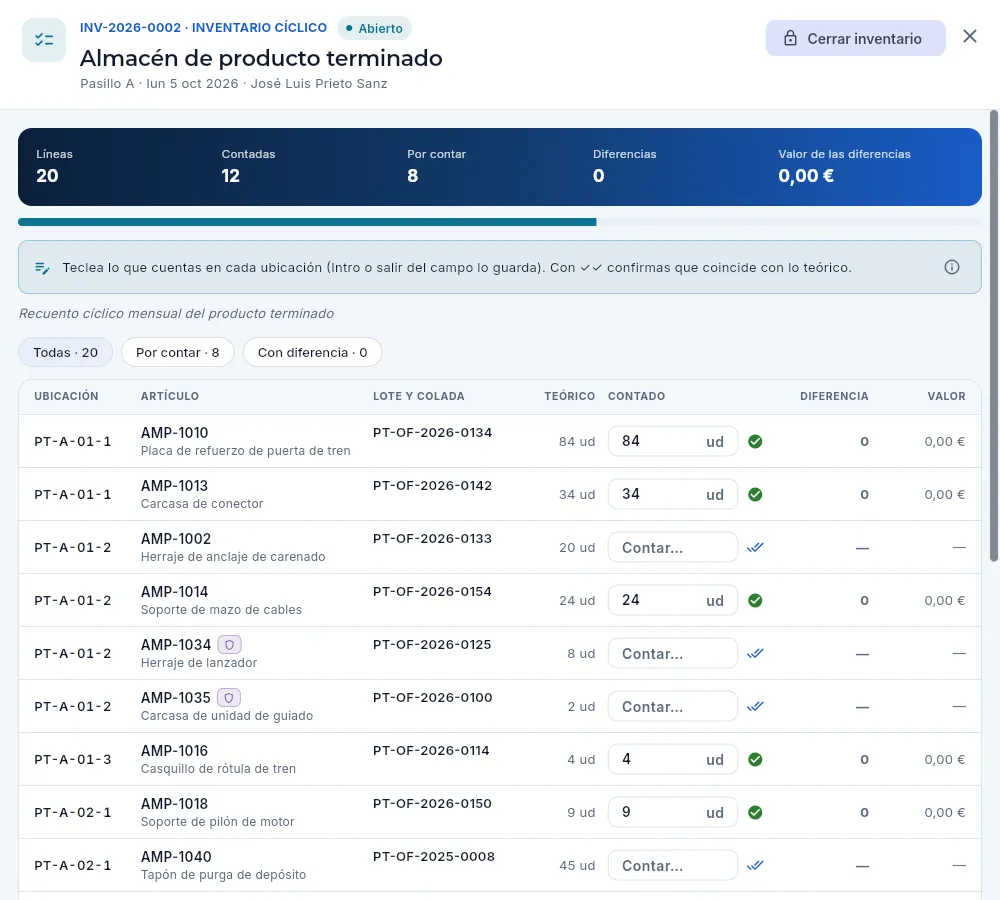The image size is (1000, 900).
Task: Click Contar field for AMP-1002
Action: (673, 547)
